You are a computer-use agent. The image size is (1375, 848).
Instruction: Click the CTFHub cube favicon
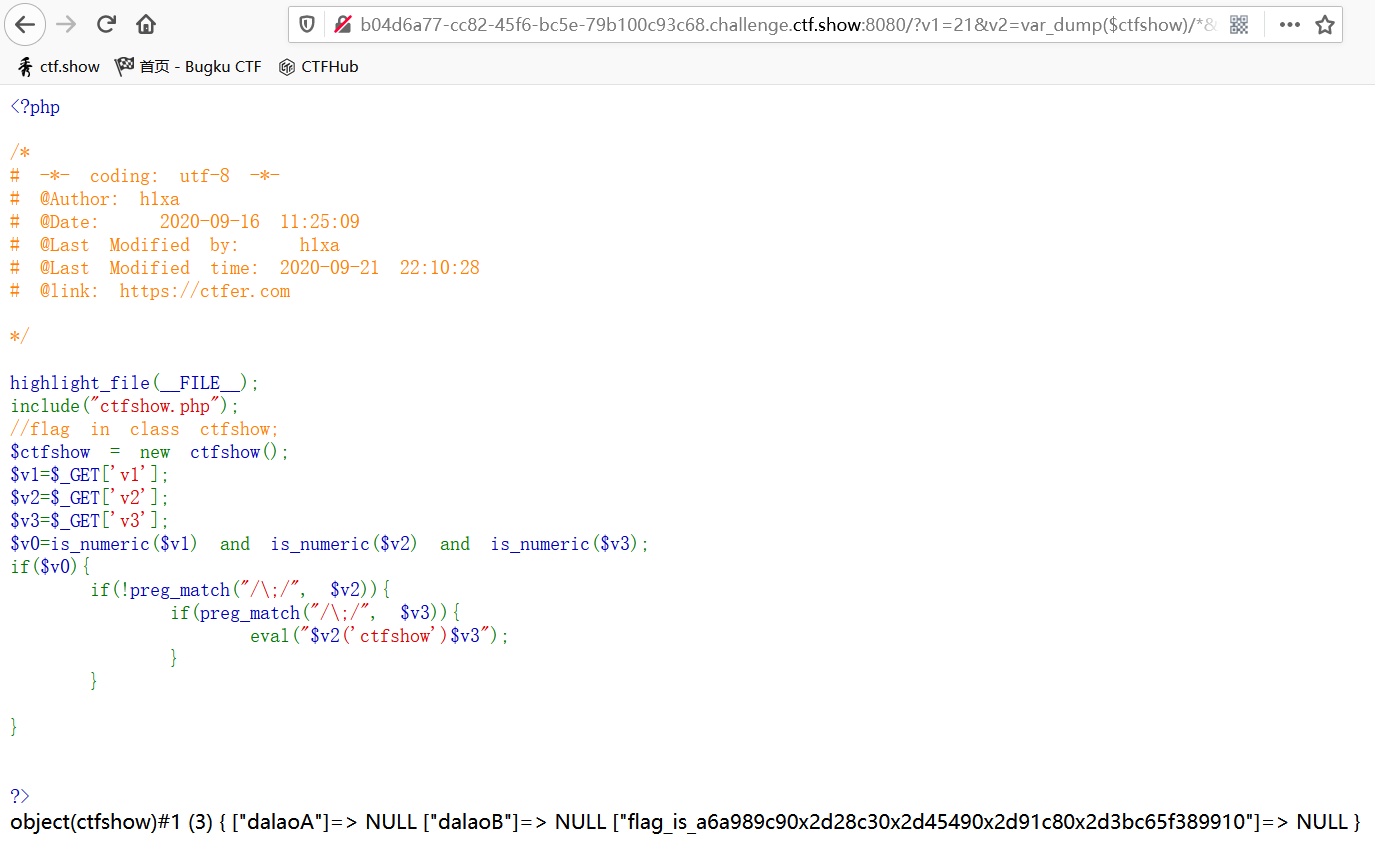pos(287,66)
